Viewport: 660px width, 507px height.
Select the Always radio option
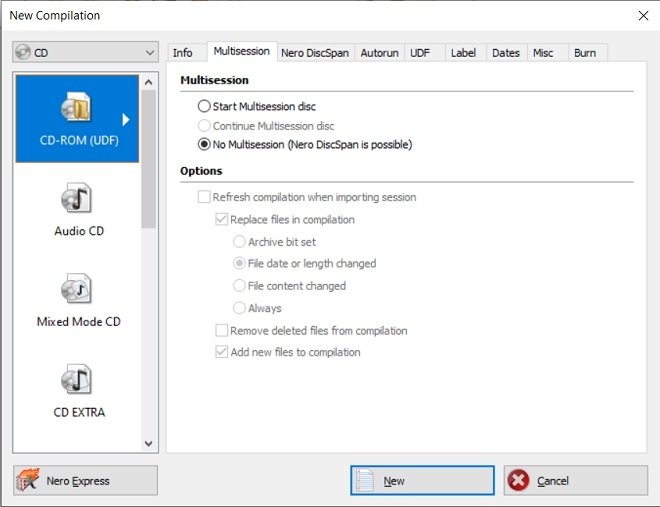click(239, 308)
